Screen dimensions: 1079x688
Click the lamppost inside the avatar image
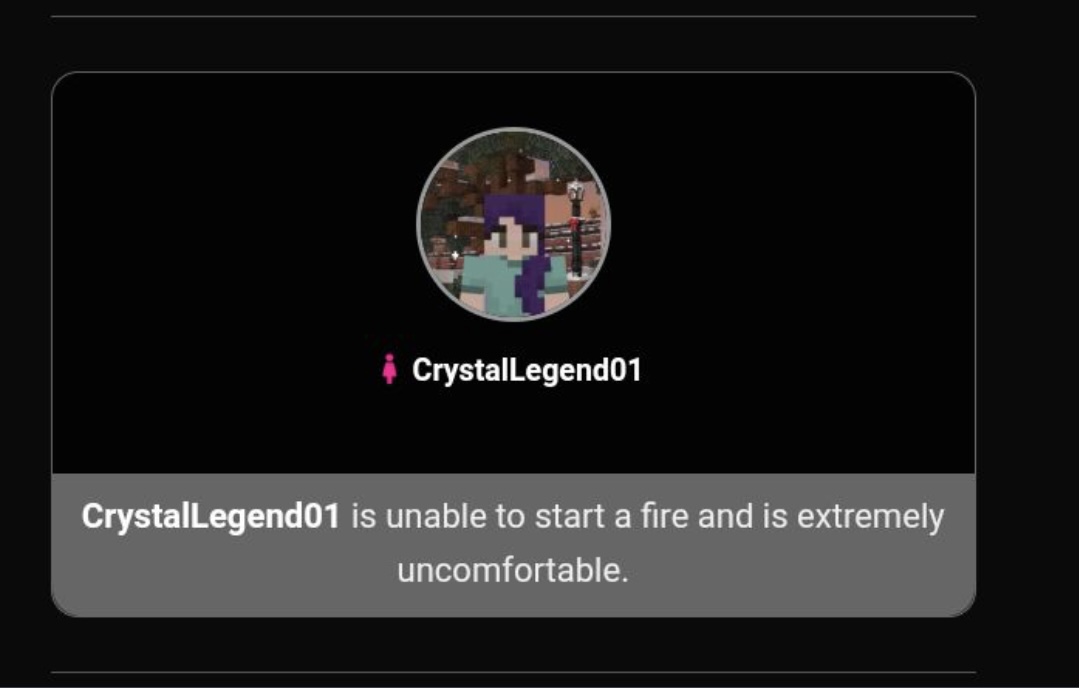(575, 227)
